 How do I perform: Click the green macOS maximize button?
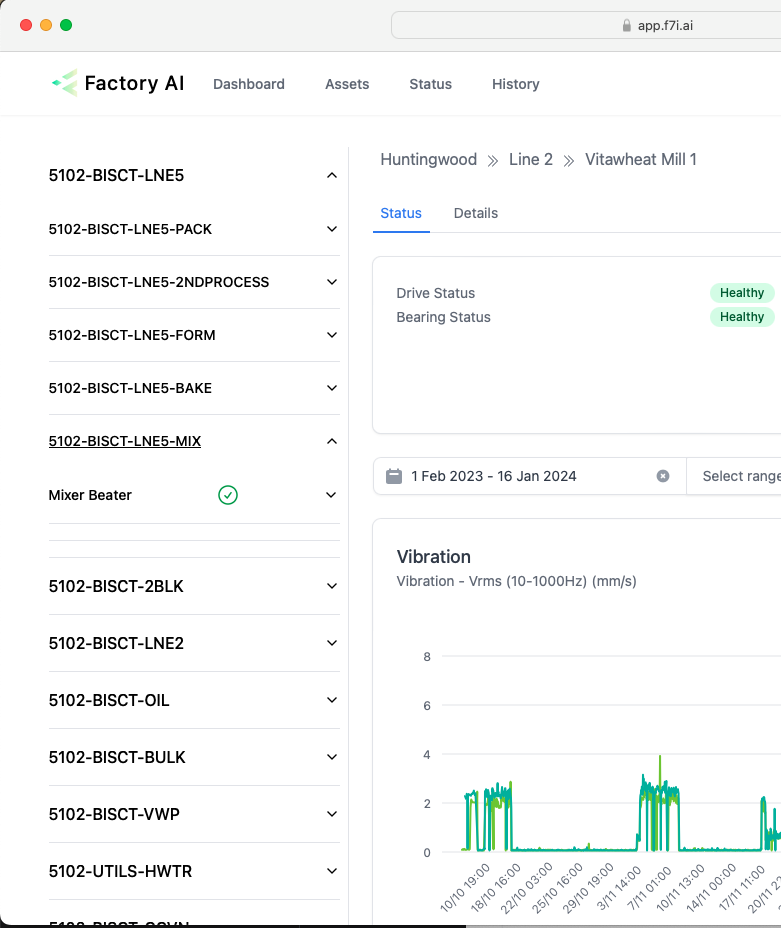(x=66, y=25)
